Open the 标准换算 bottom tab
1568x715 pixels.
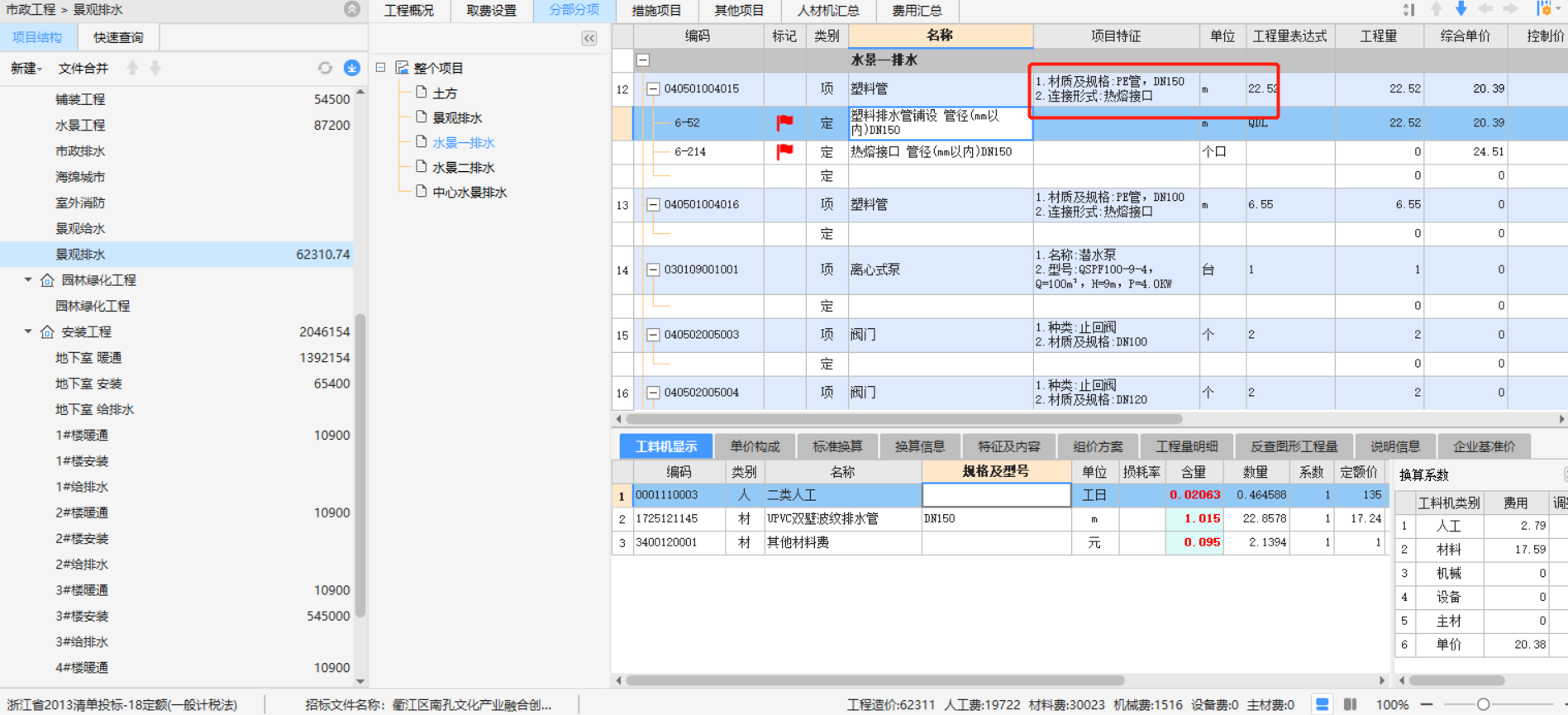[837, 446]
